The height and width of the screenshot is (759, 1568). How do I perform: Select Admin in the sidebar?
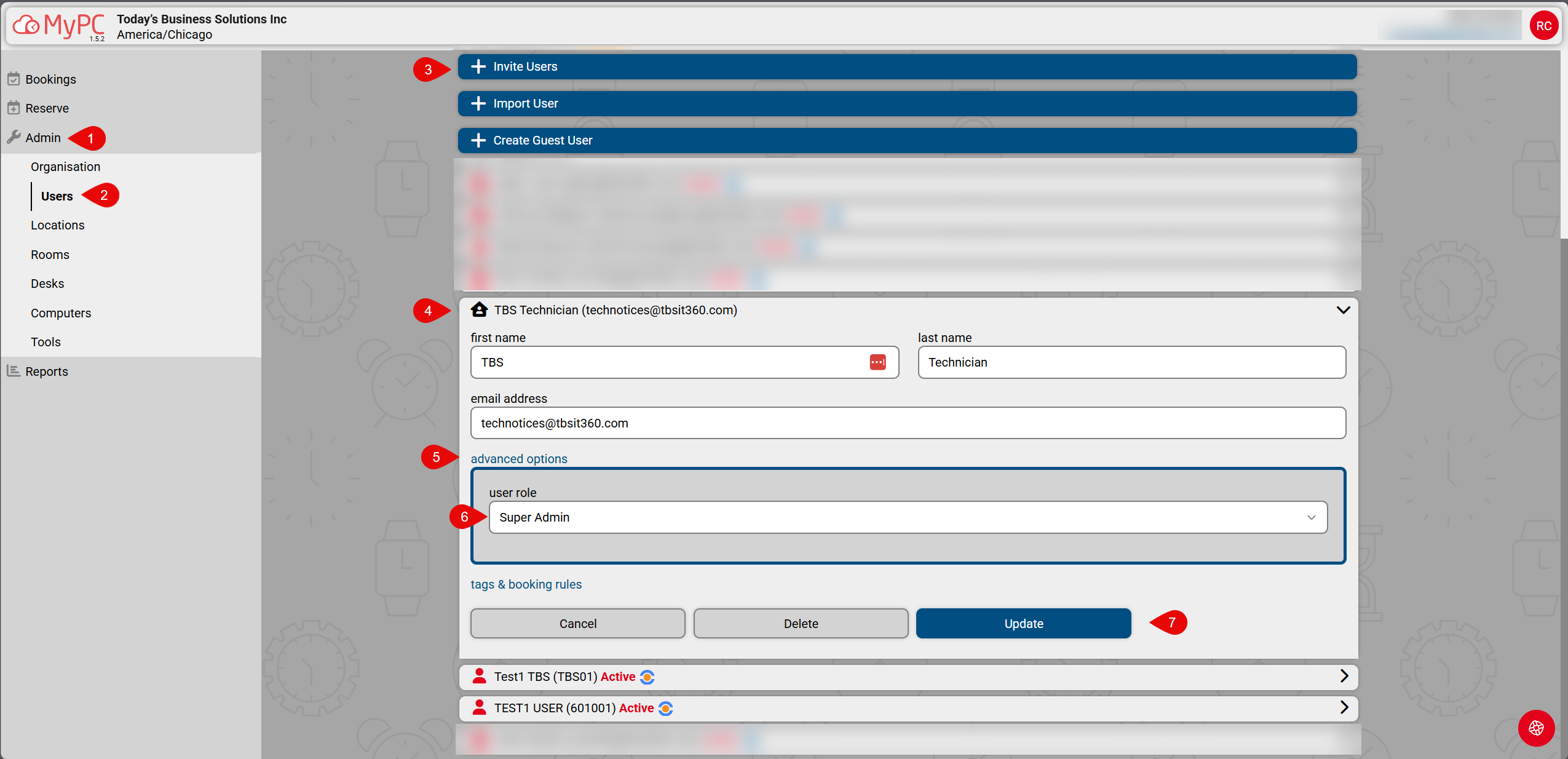coord(43,138)
